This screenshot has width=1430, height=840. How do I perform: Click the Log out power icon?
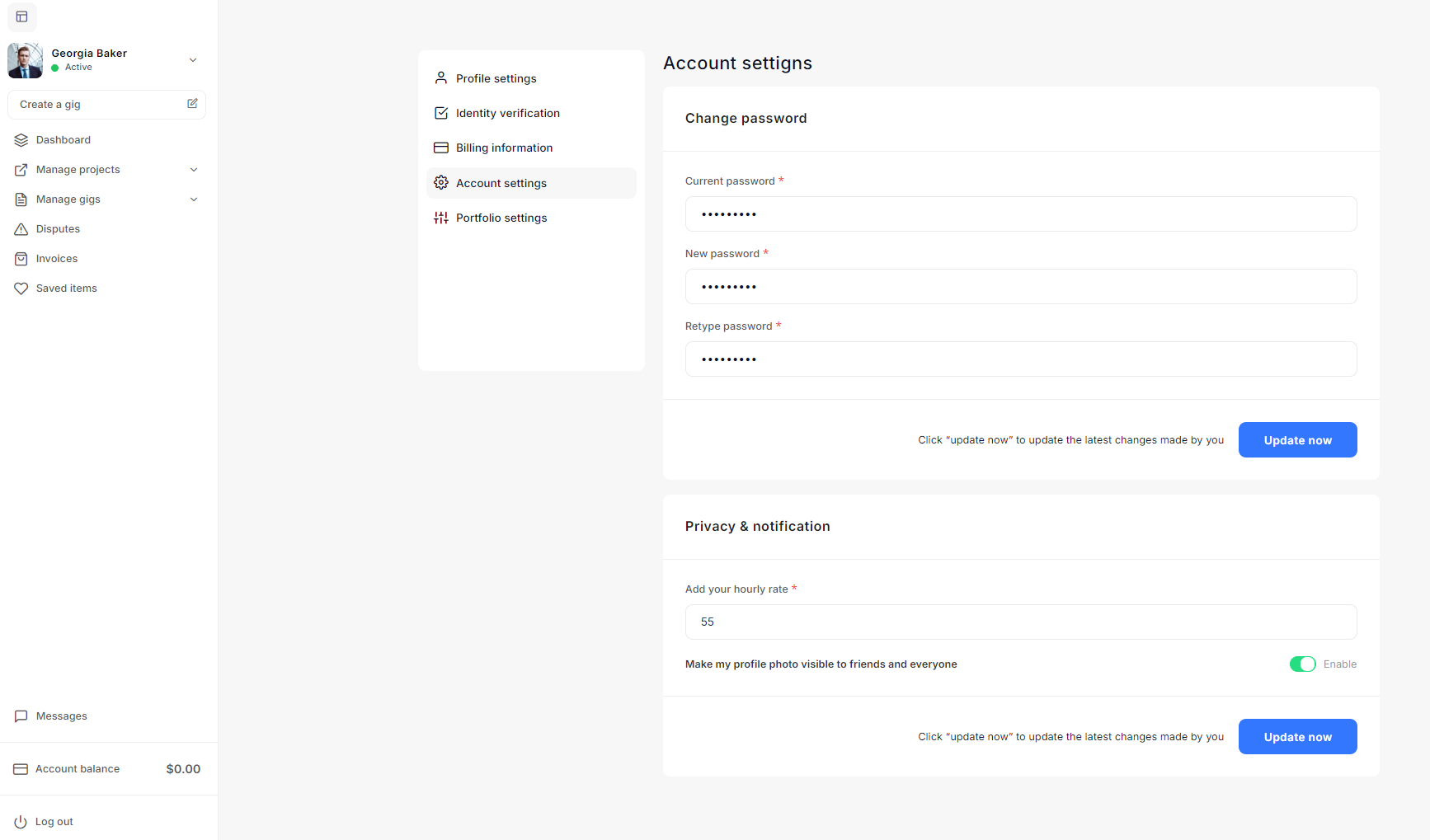21,822
